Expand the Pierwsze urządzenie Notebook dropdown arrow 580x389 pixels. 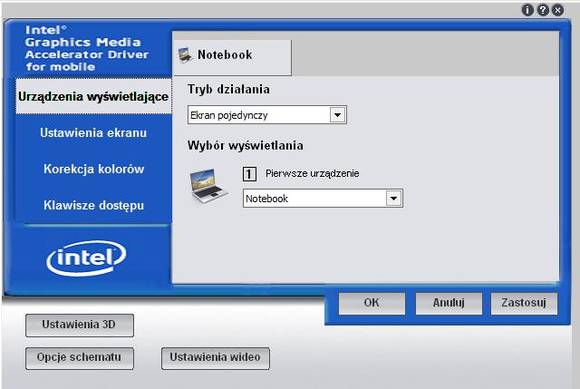[394, 199]
